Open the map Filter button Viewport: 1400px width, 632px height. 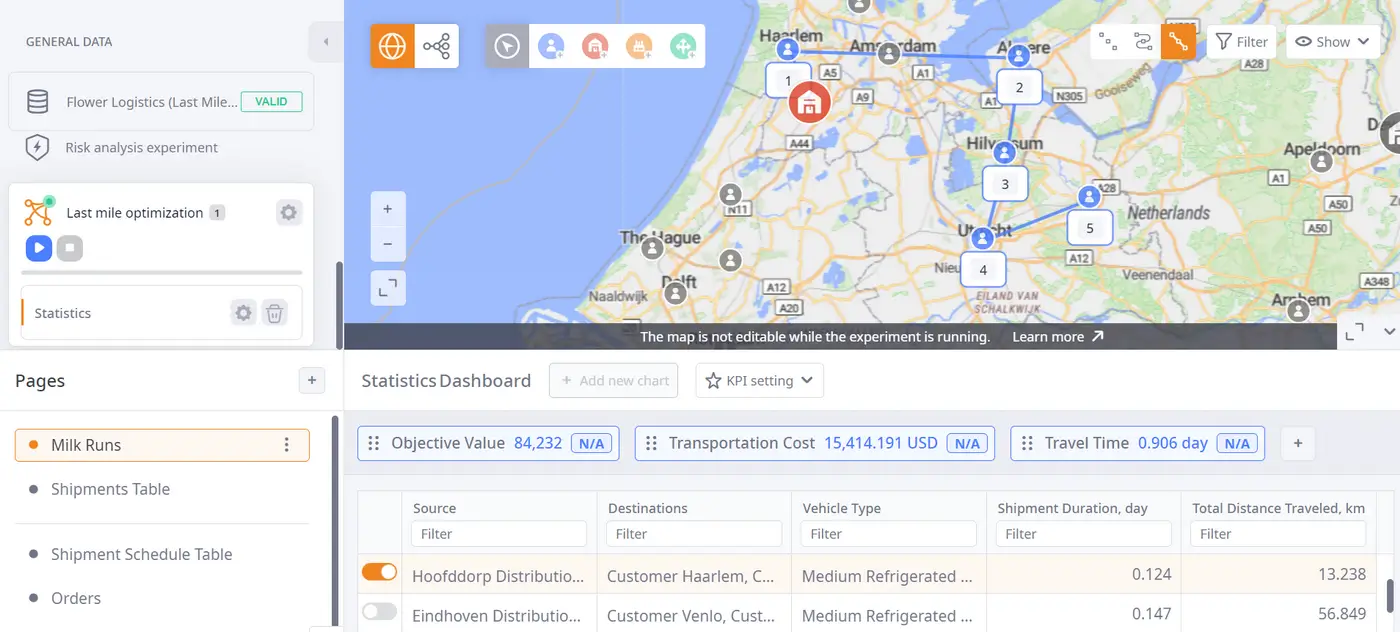1241,42
